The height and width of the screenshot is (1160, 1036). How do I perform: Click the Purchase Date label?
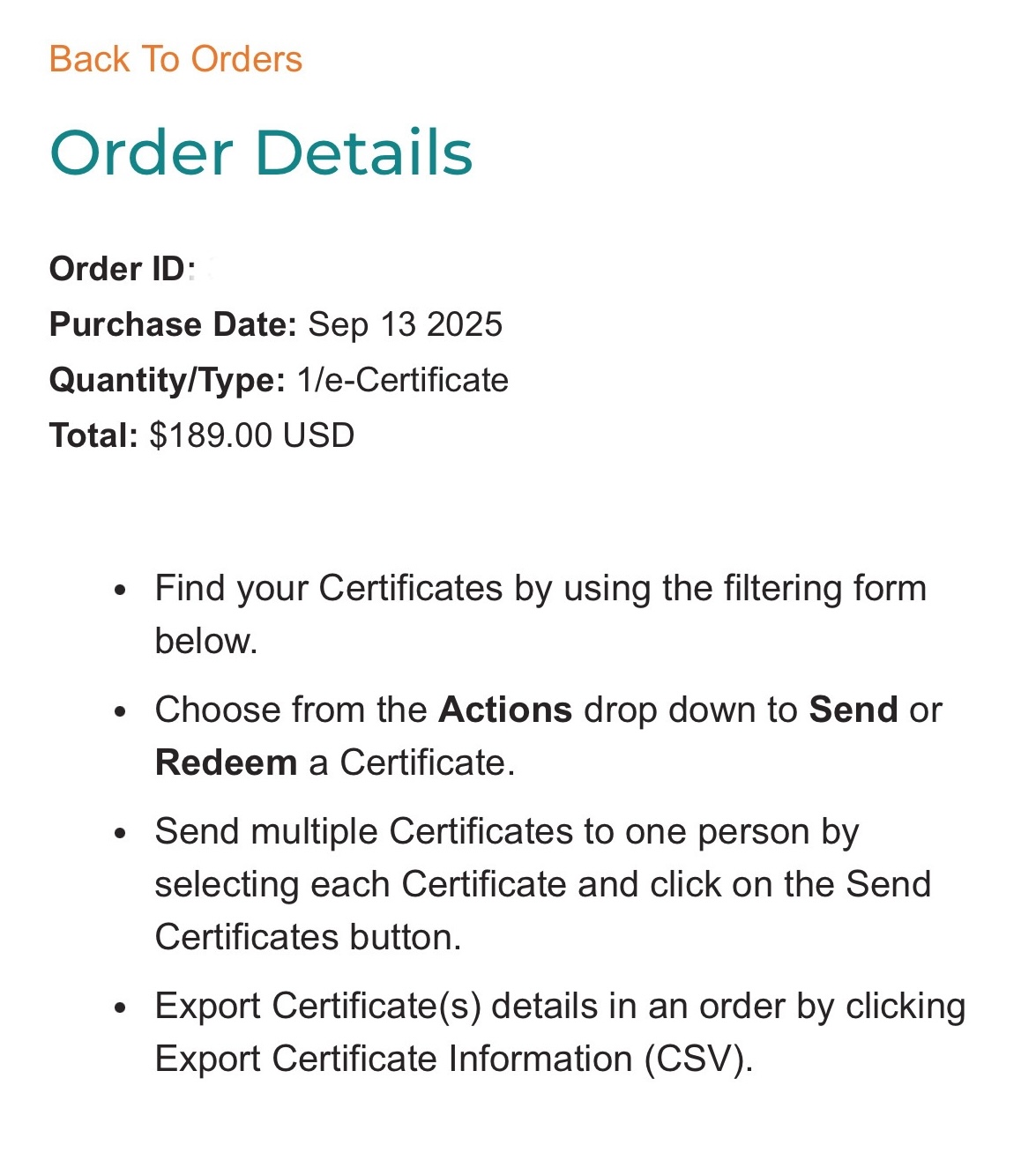pos(173,324)
